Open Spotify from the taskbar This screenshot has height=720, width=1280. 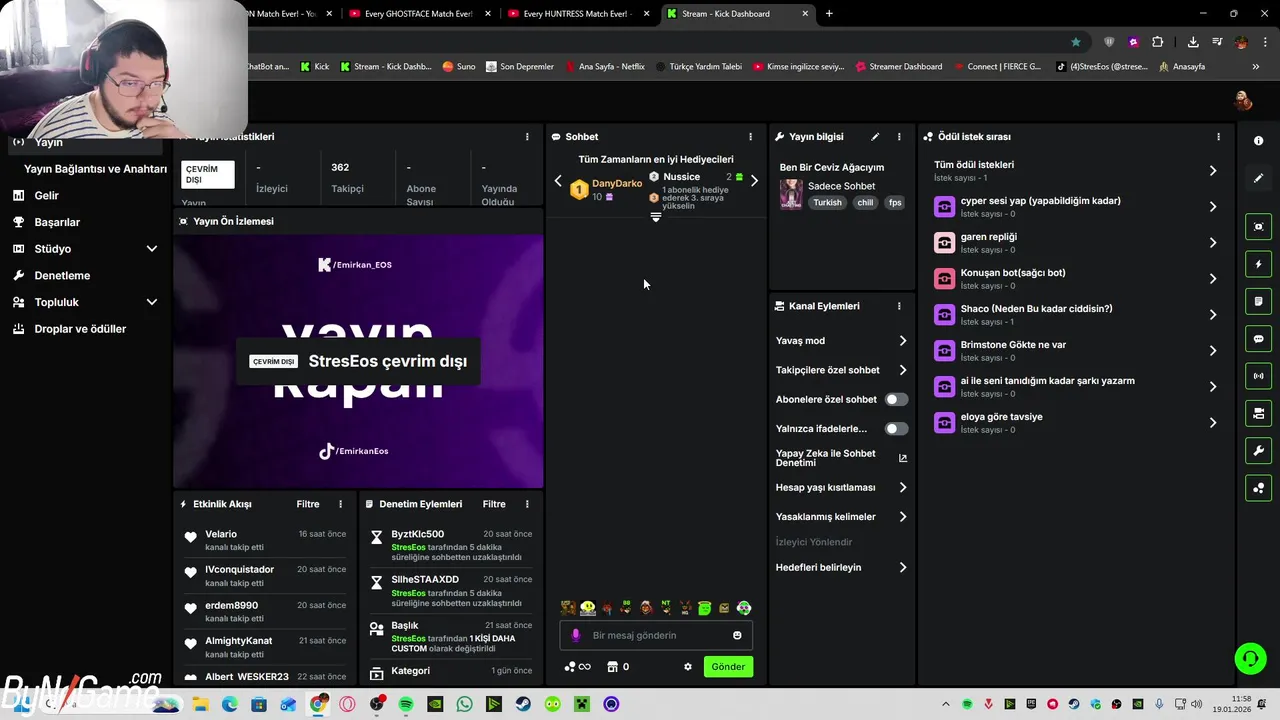[x=406, y=704]
